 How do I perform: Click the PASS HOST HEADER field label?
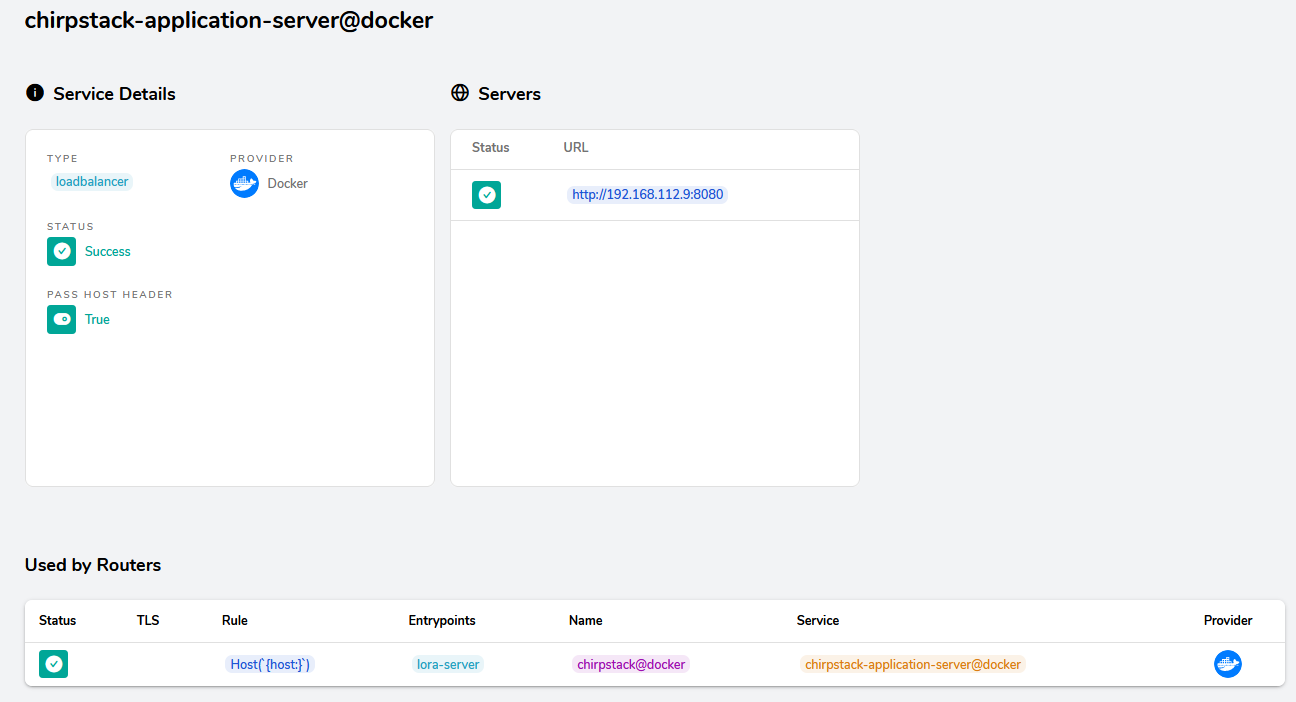pos(110,295)
